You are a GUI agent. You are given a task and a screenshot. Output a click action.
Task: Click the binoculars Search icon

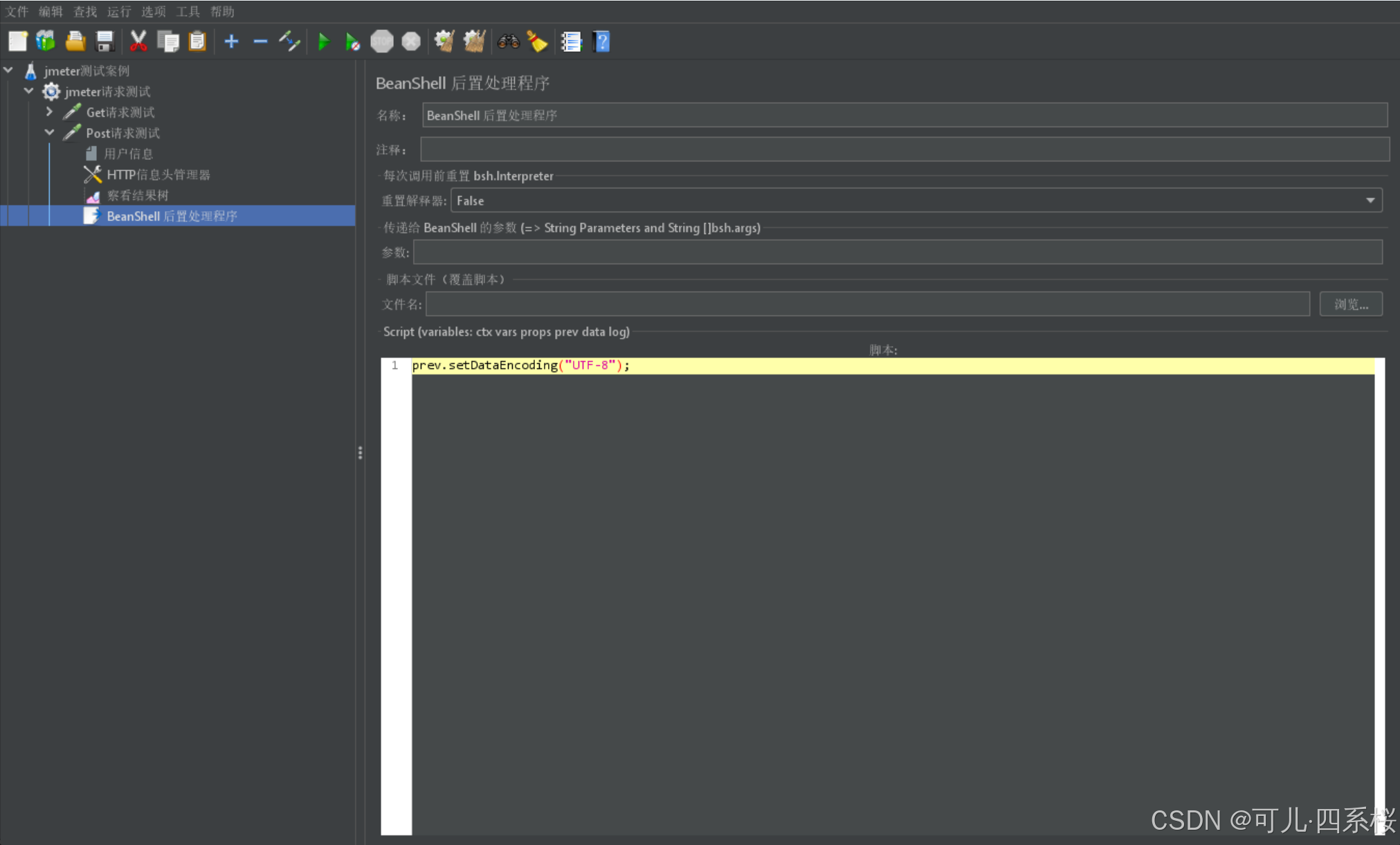point(508,42)
